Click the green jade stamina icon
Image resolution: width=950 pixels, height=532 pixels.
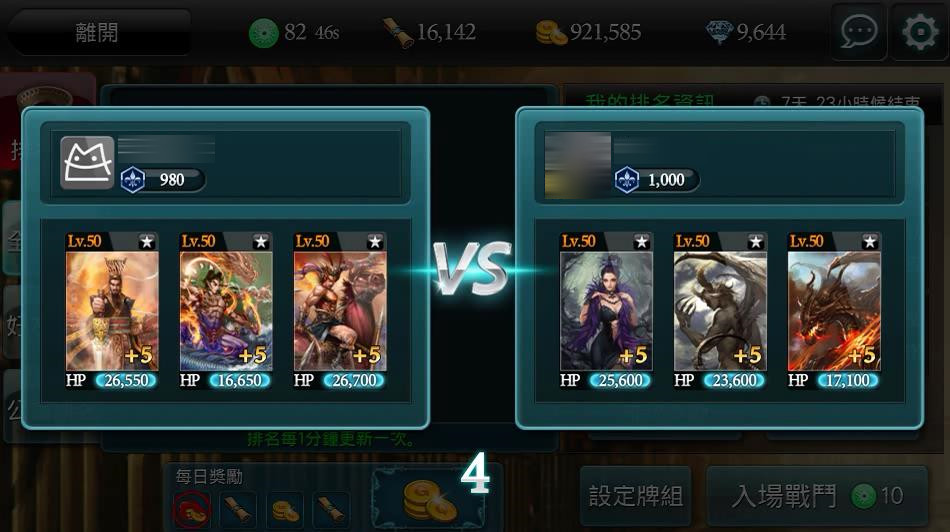tap(264, 33)
